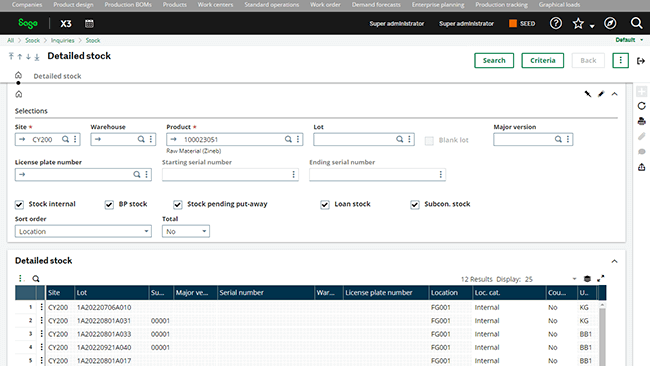Click the exit arrow icon beside actions

tap(641, 61)
